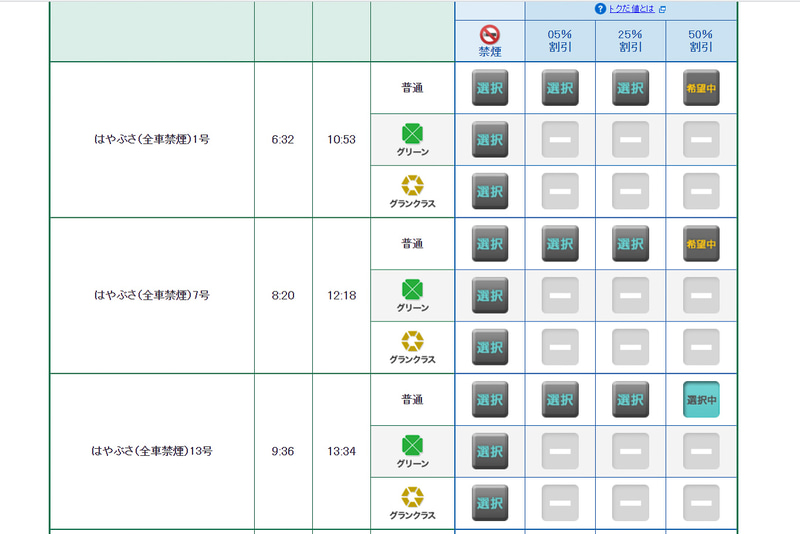Click the arrival time 12:18

pos(341,296)
